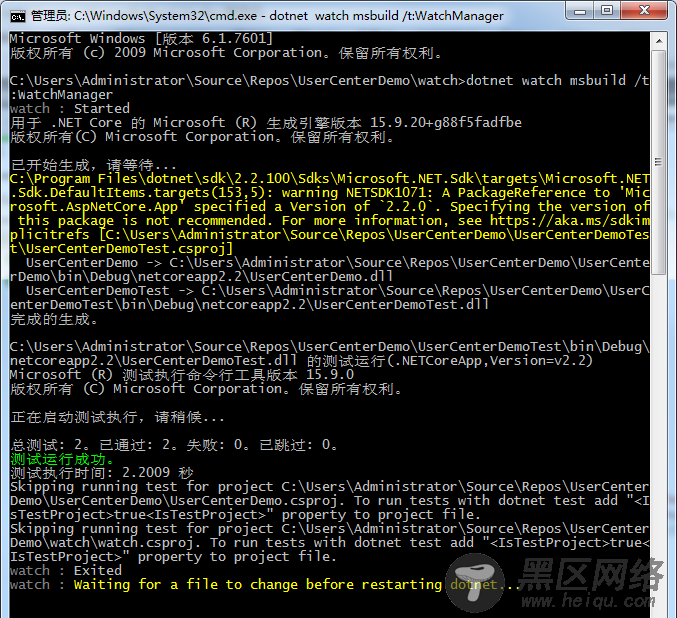677x618 pixels.
Task: Click 'Demo\watch\watch.csproj' skipping message line
Action: pyautogui.click(x=329, y=543)
